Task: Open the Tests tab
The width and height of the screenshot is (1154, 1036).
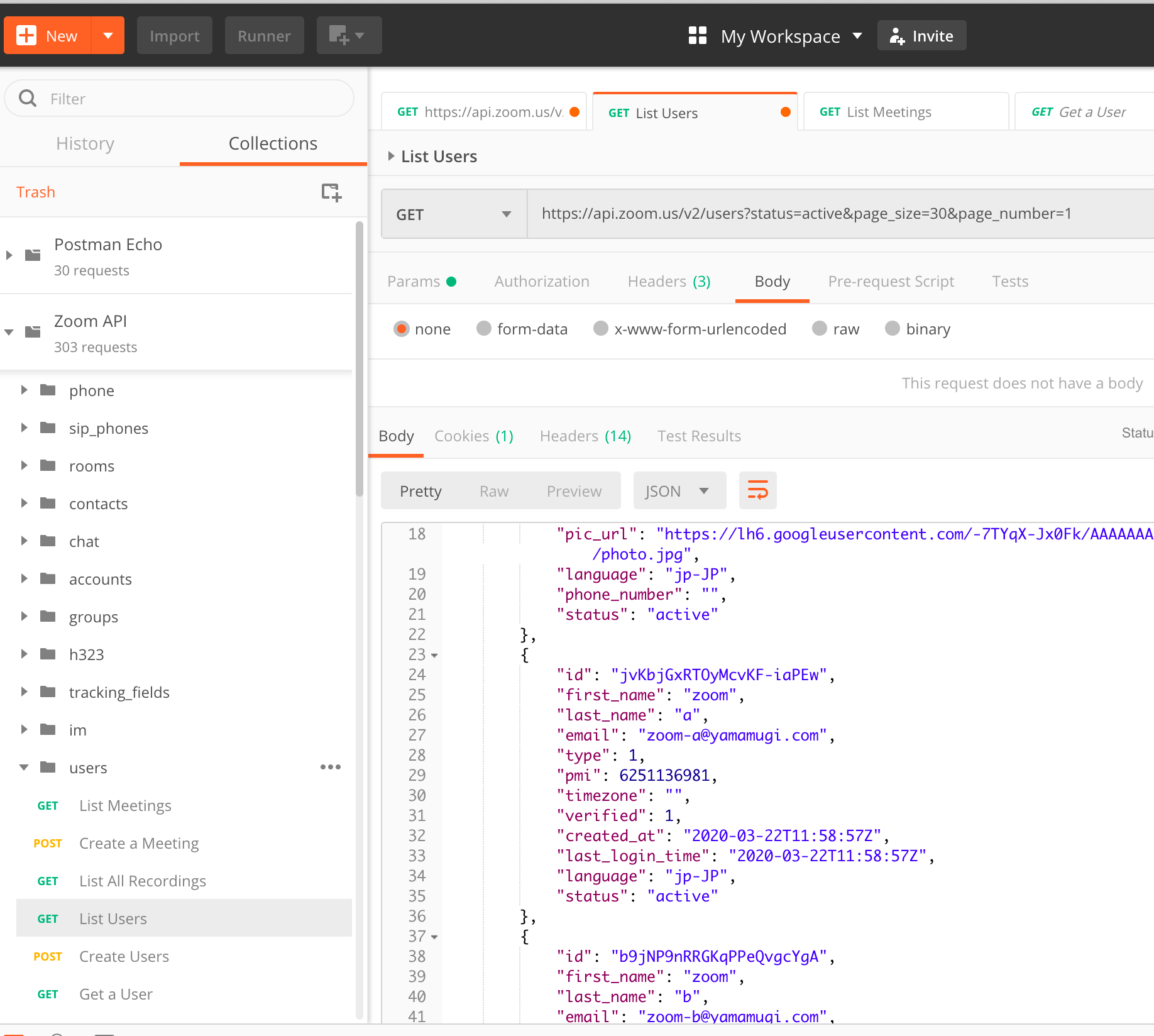Action: point(1010,281)
